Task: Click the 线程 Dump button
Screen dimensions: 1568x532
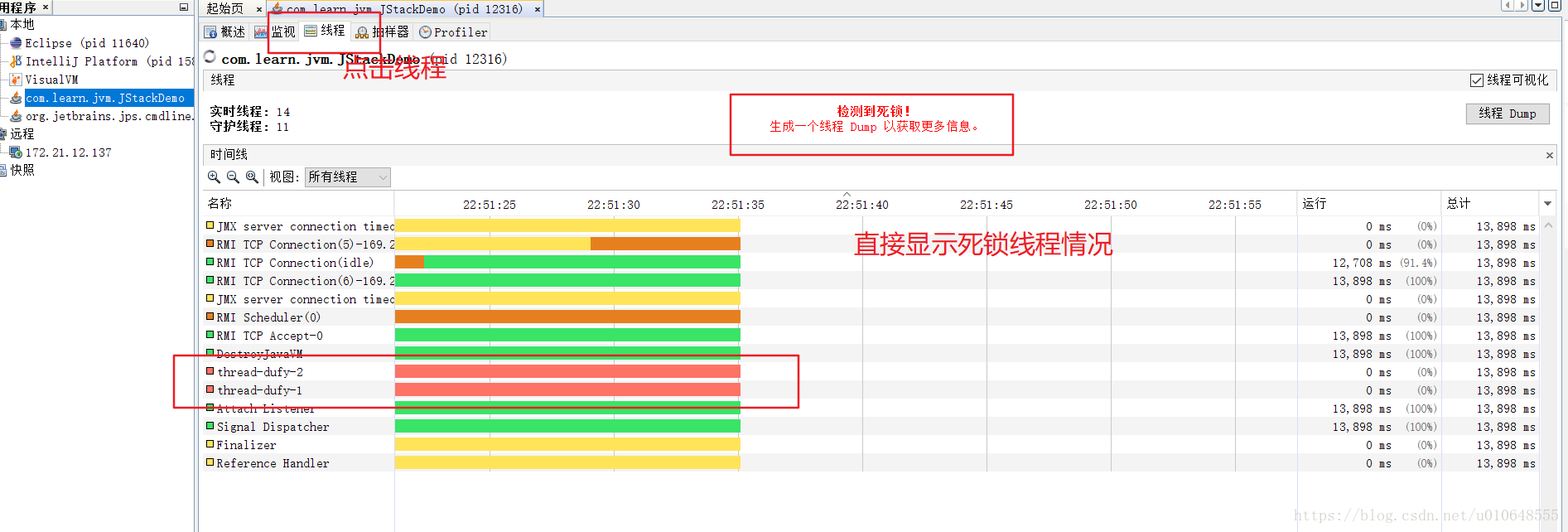Action: [x=1508, y=114]
